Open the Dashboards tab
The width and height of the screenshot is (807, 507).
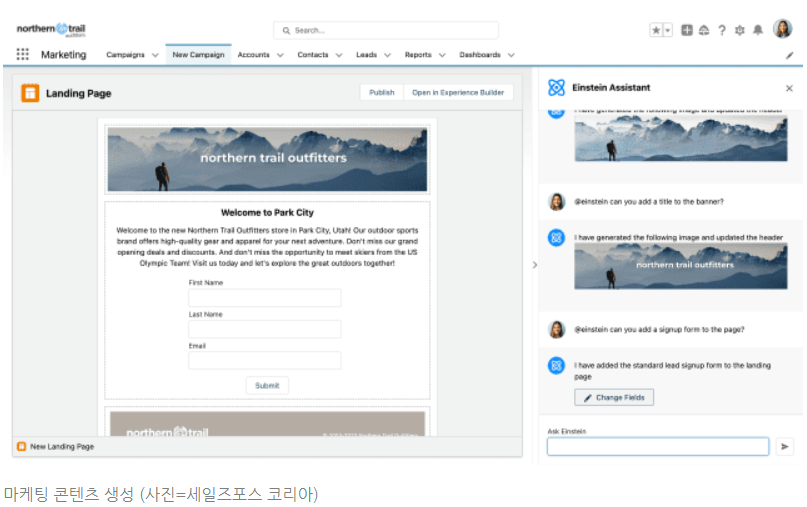(480, 55)
